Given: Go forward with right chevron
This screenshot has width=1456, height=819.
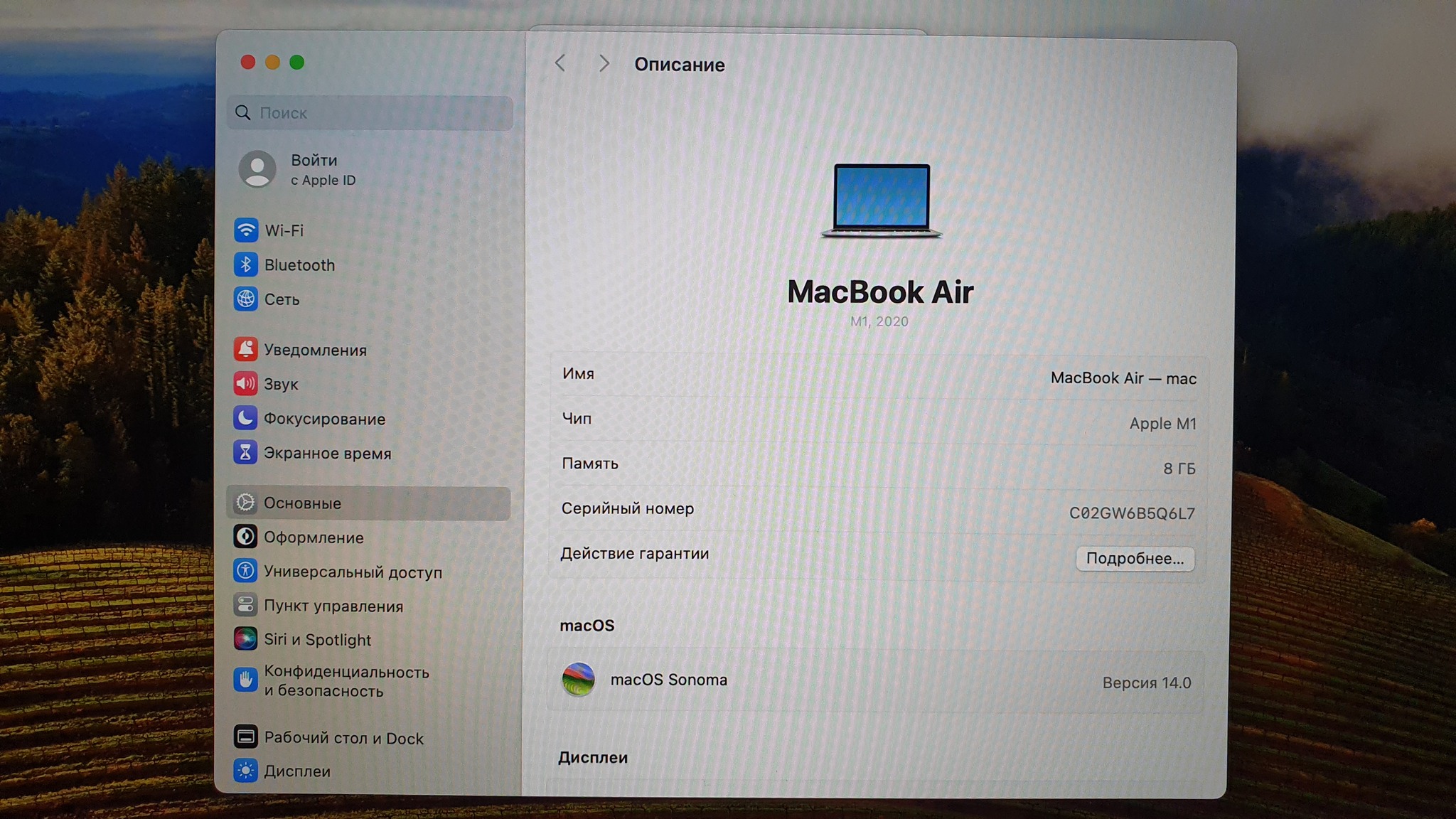Looking at the screenshot, I should (604, 63).
